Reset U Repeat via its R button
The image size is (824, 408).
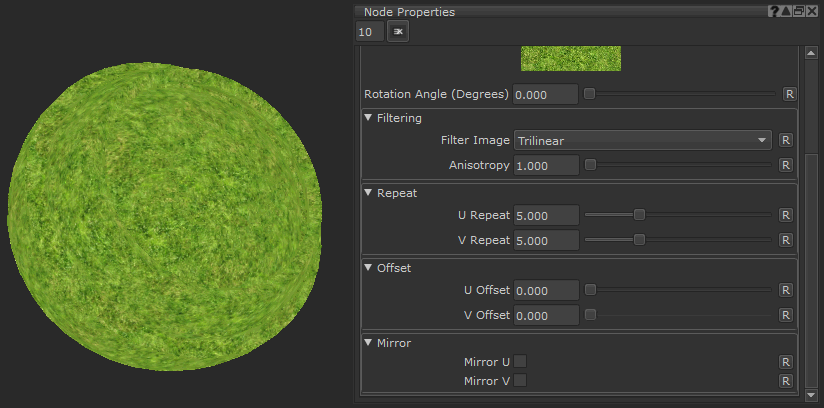click(785, 215)
